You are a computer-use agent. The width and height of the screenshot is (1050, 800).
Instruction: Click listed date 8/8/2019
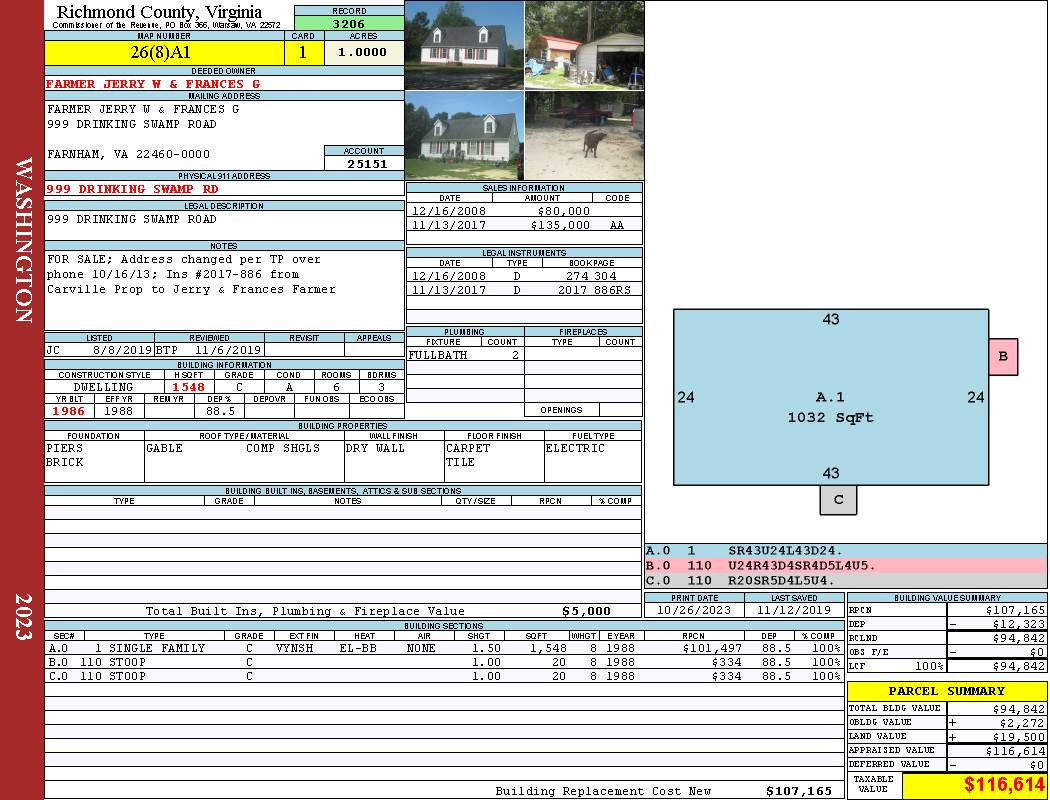pos(122,349)
